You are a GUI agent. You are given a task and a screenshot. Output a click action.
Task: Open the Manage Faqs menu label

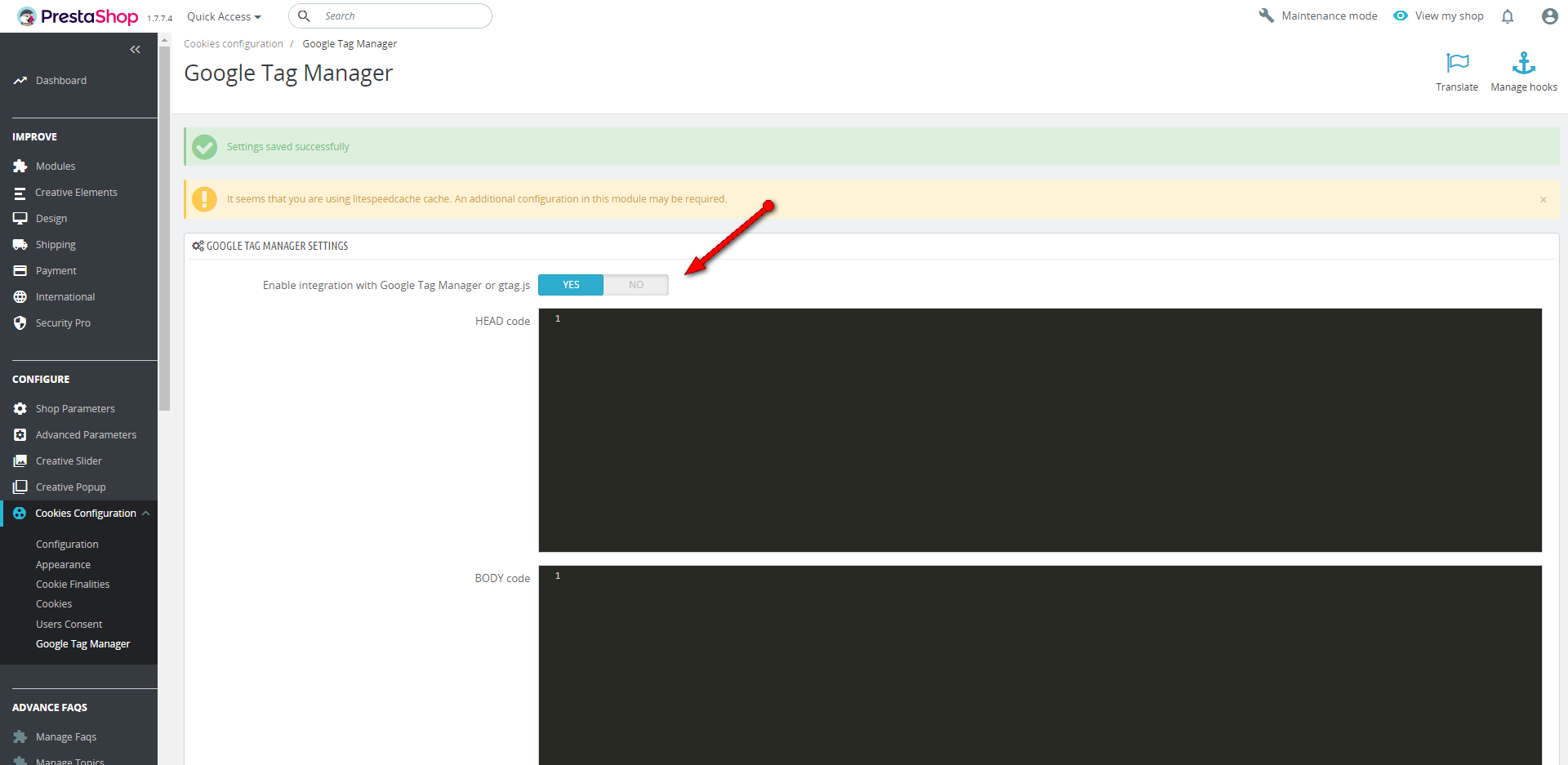pos(66,737)
